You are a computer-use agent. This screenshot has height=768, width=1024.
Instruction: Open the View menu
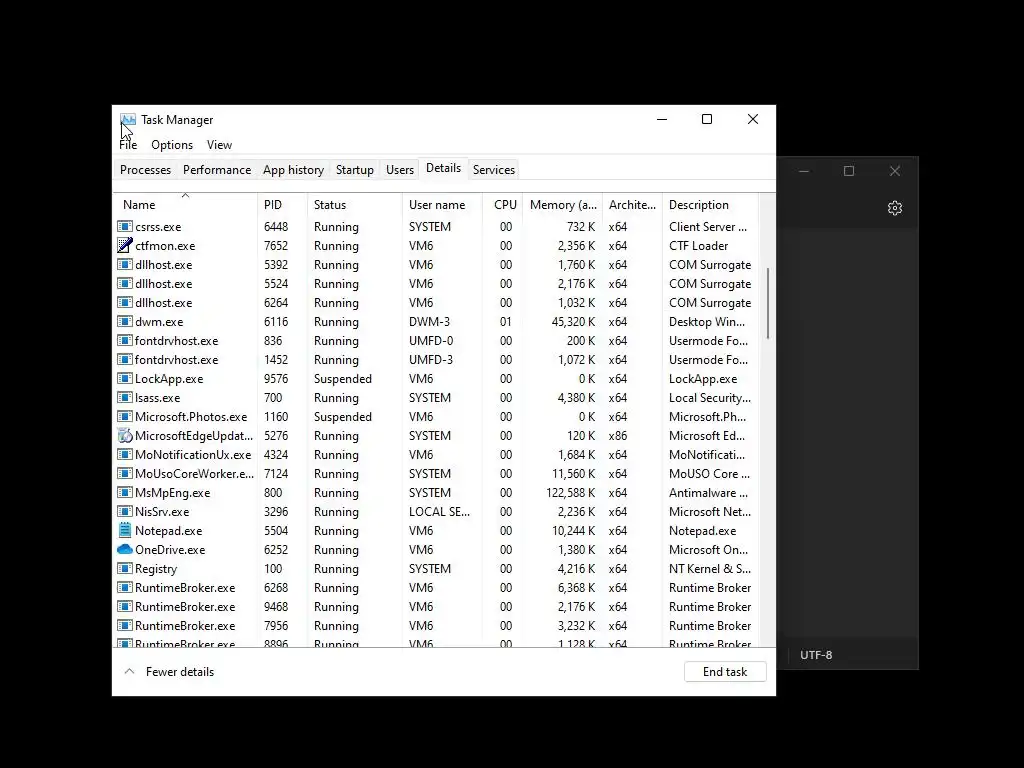click(219, 145)
